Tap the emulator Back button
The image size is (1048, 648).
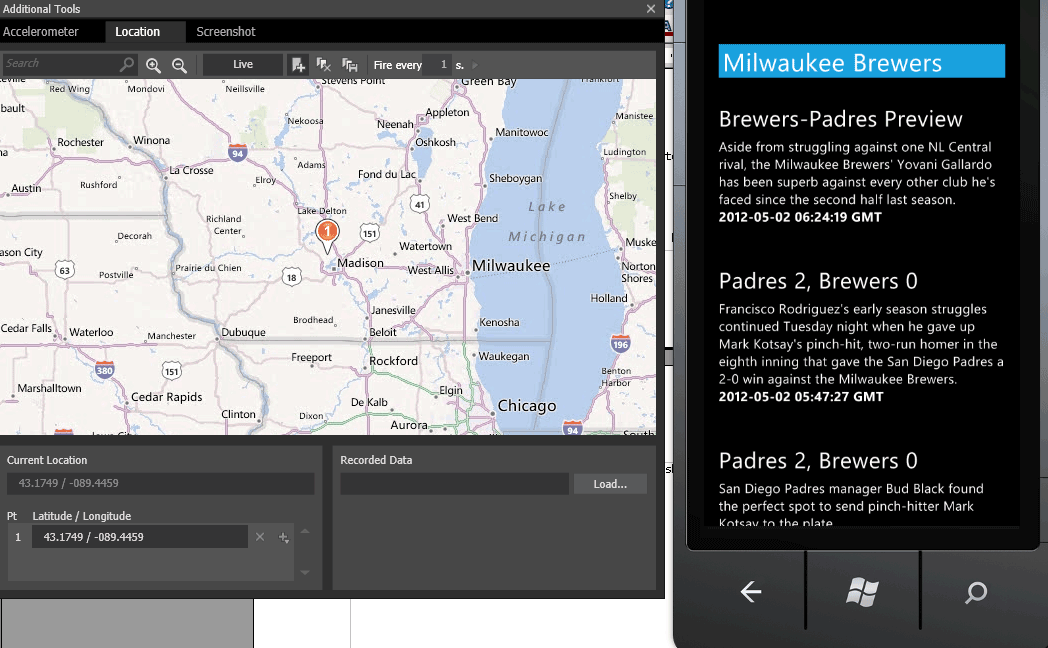tap(751, 591)
